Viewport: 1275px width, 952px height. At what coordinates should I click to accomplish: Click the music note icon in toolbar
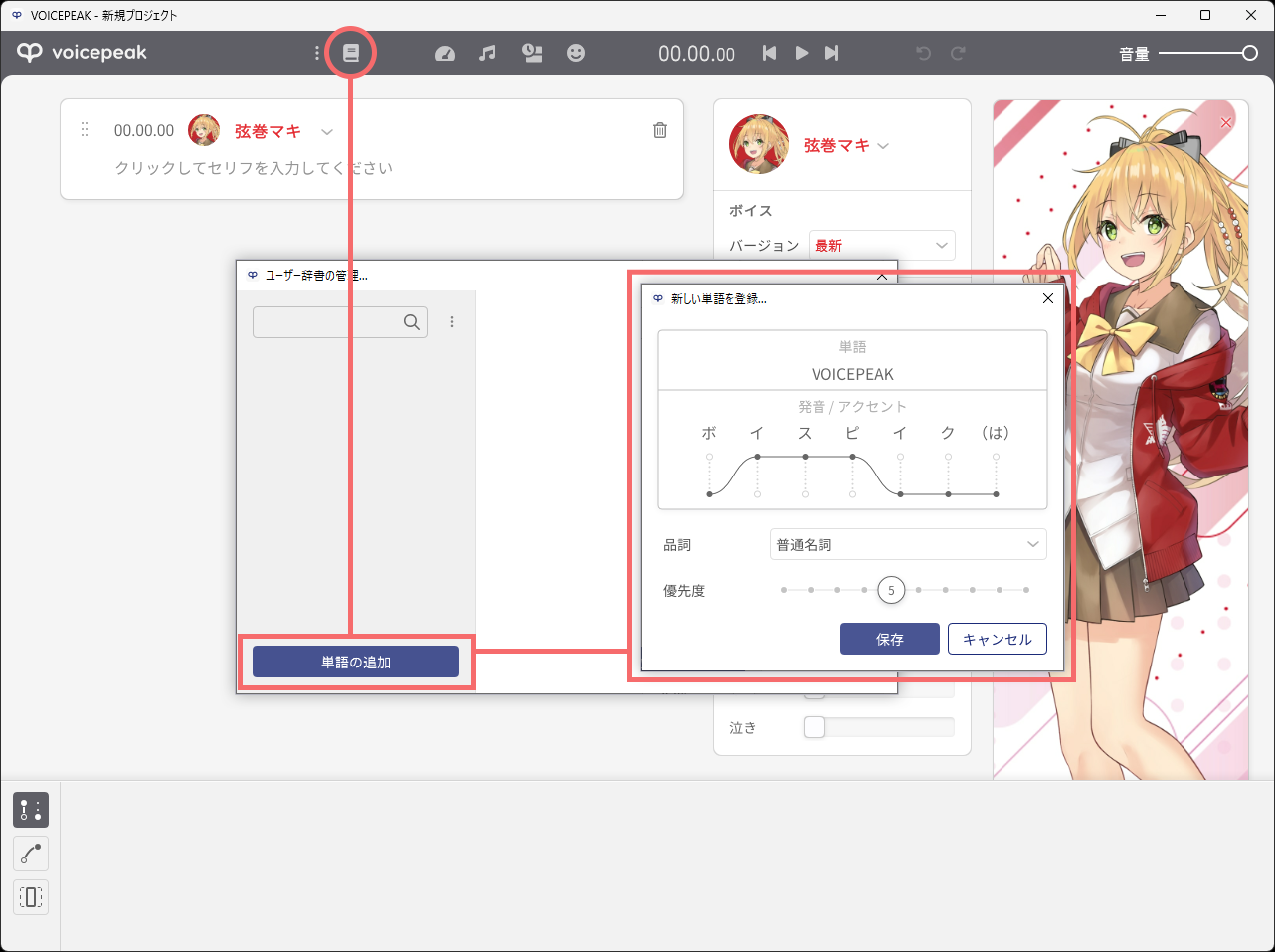pyautogui.click(x=487, y=53)
